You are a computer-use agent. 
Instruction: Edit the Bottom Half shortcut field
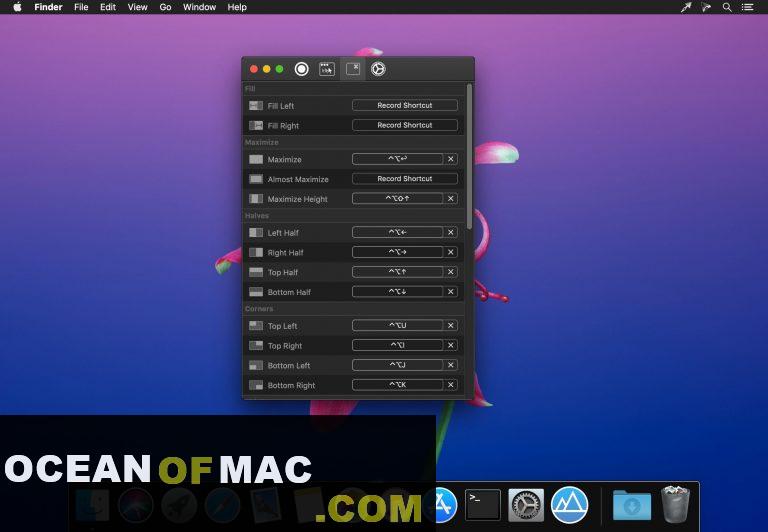pyautogui.click(x=398, y=291)
